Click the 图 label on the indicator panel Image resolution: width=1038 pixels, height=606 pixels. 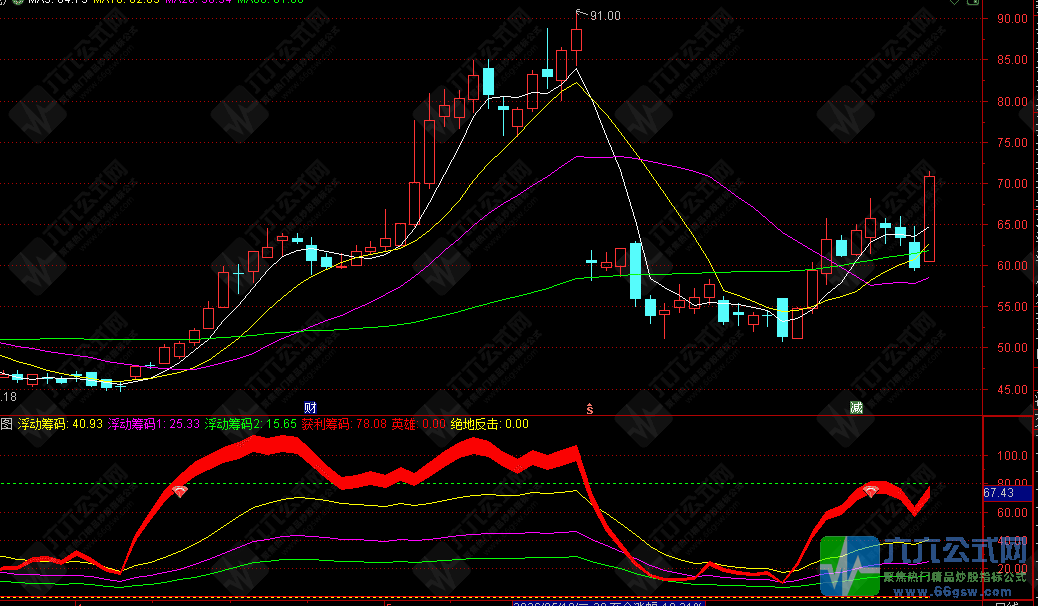point(7,424)
